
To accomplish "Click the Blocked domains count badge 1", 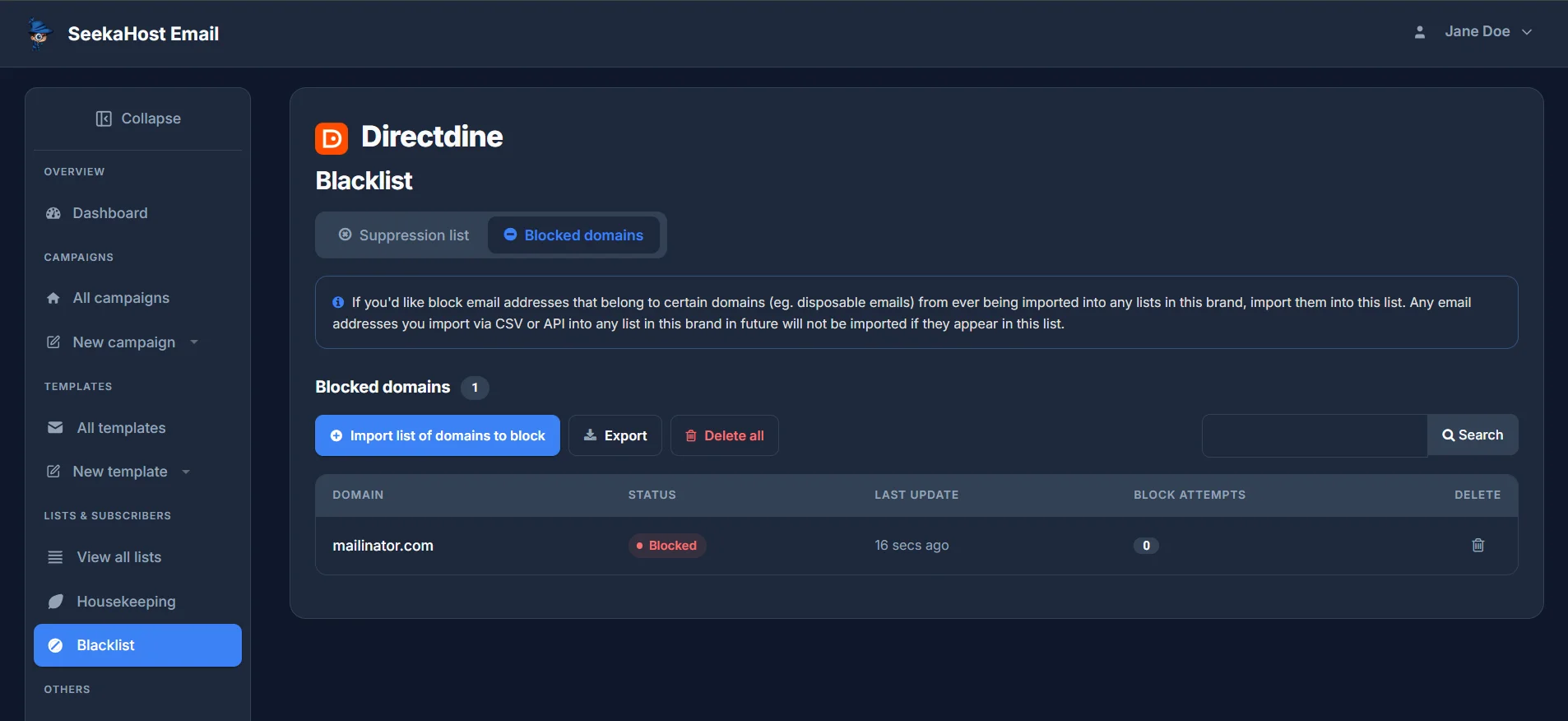I will (475, 388).
